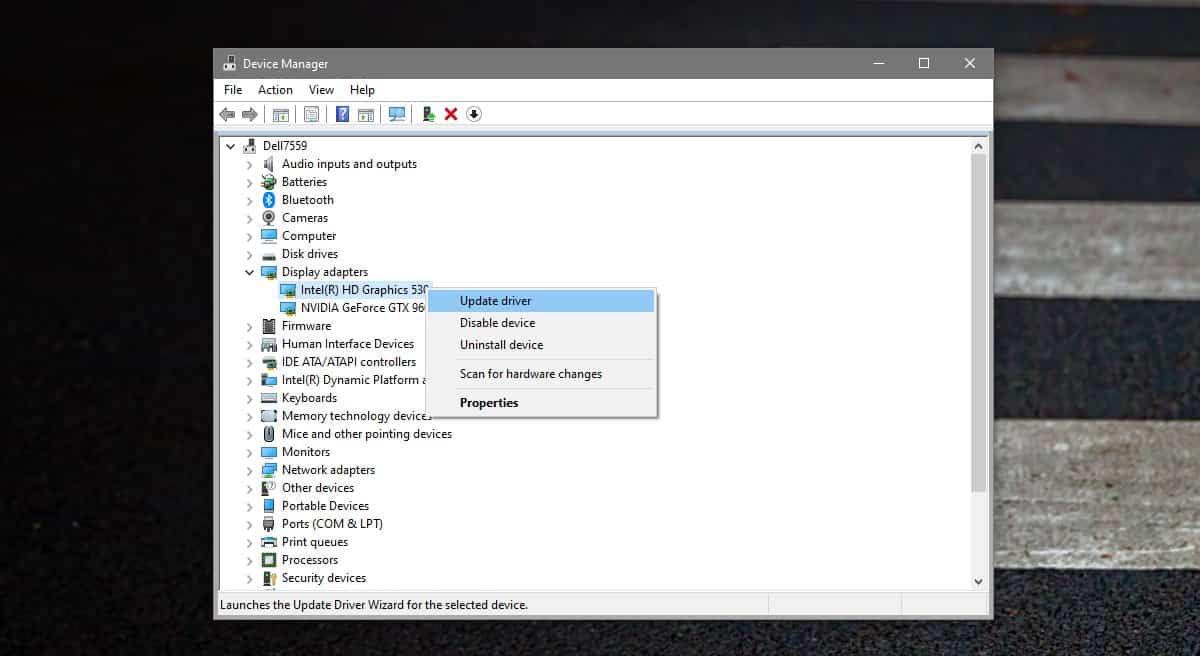This screenshot has width=1200, height=656.
Task: Click the Update driver toolbar icon
Action: click(x=428, y=114)
